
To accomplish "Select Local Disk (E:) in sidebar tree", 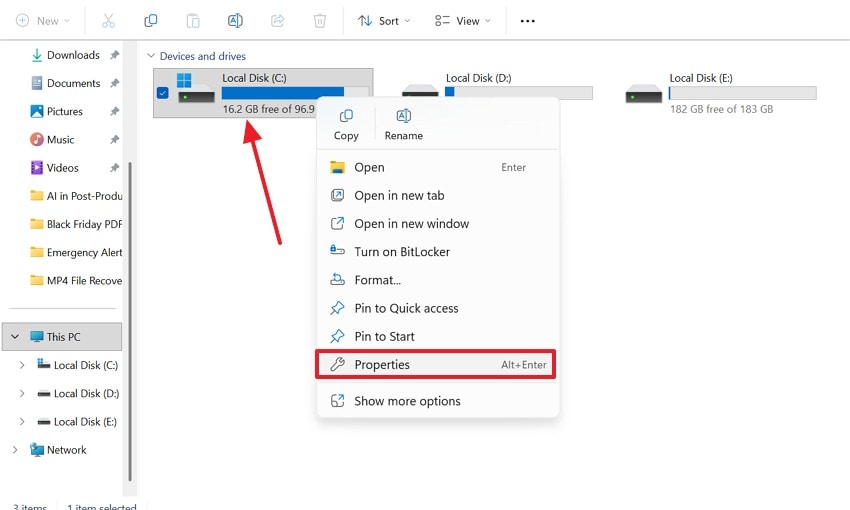I will click(x=77, y=422).
